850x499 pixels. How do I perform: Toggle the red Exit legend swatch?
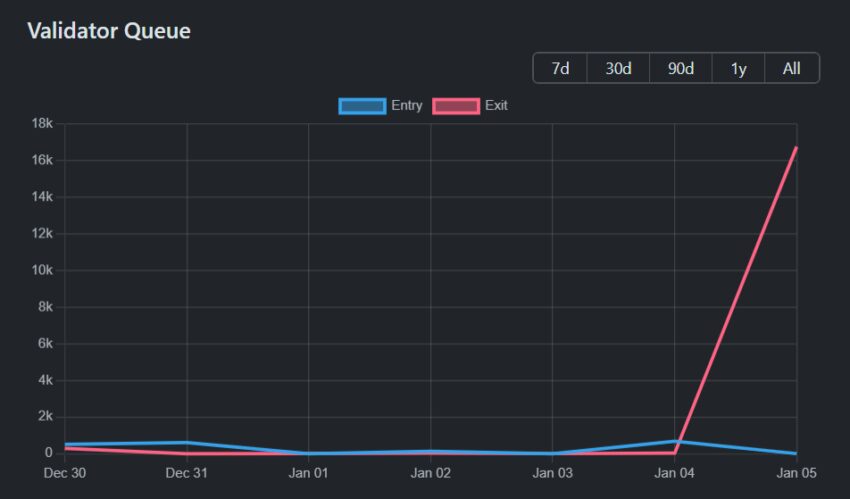[455, 105]
